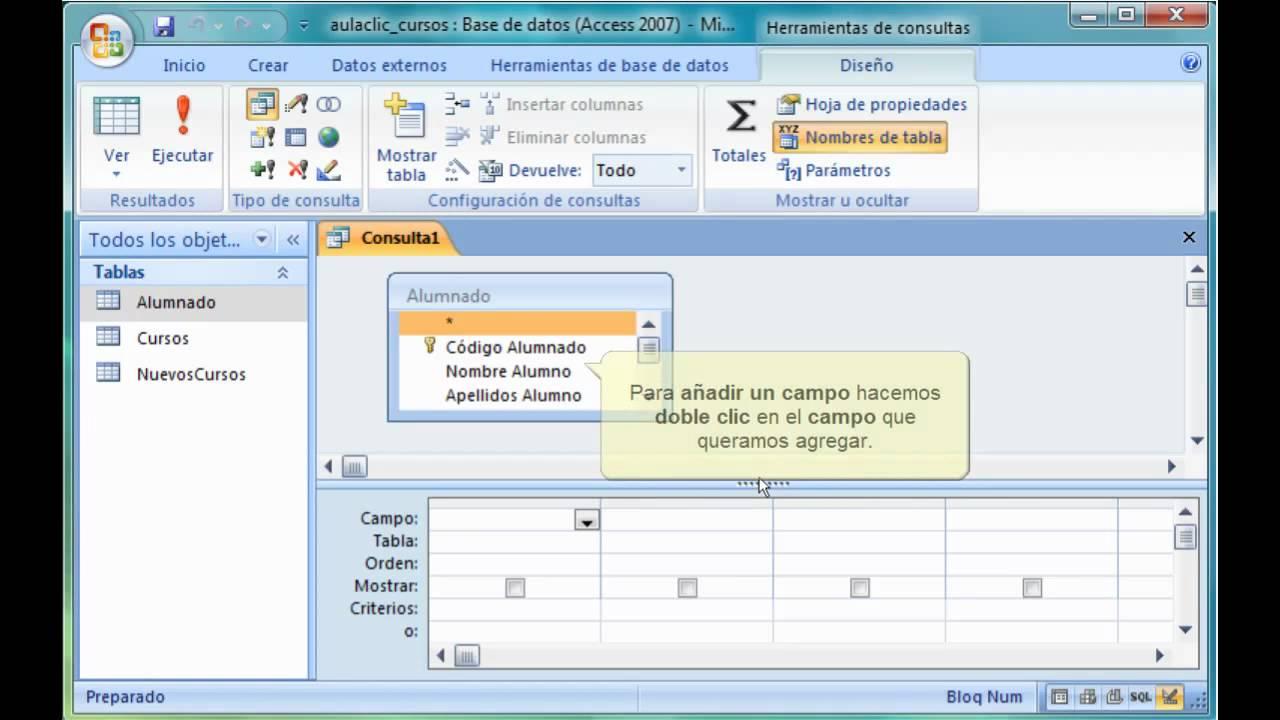
Task: Open the Devuelve Todo dropdown
Action: click(681, 170)
